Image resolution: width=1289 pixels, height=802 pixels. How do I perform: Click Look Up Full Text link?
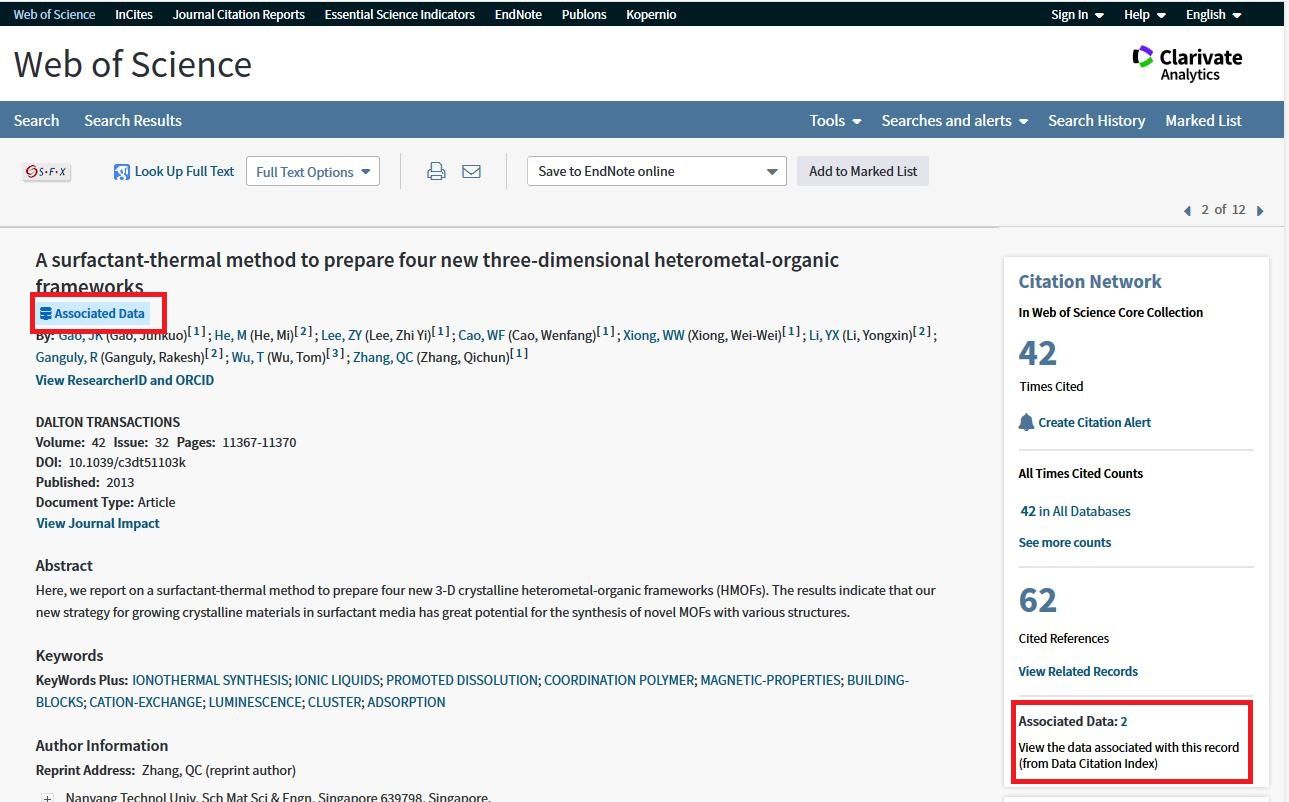184,171
